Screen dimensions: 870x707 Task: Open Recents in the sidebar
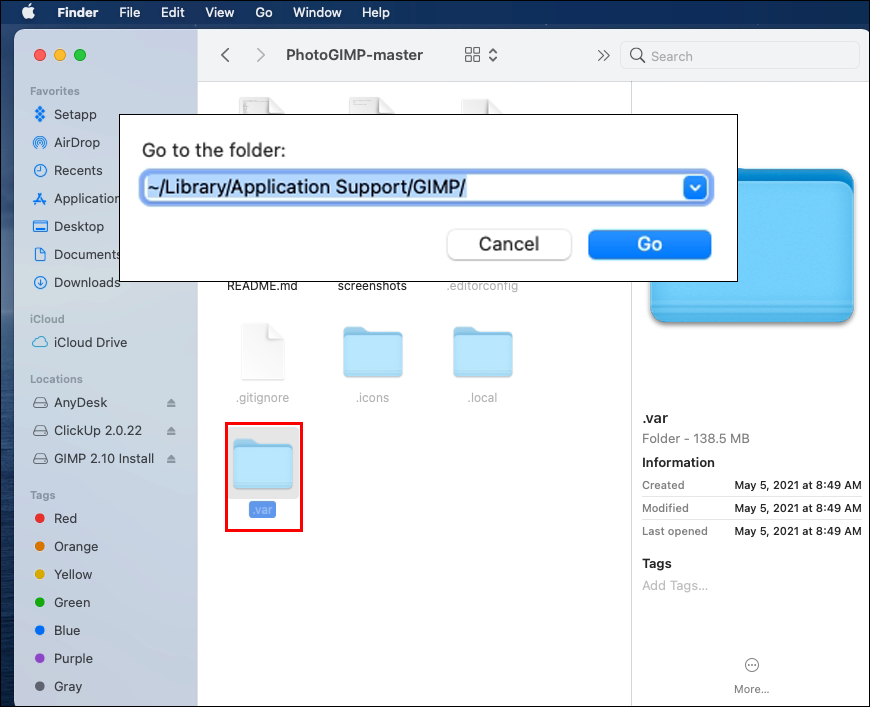coord(78,170)
